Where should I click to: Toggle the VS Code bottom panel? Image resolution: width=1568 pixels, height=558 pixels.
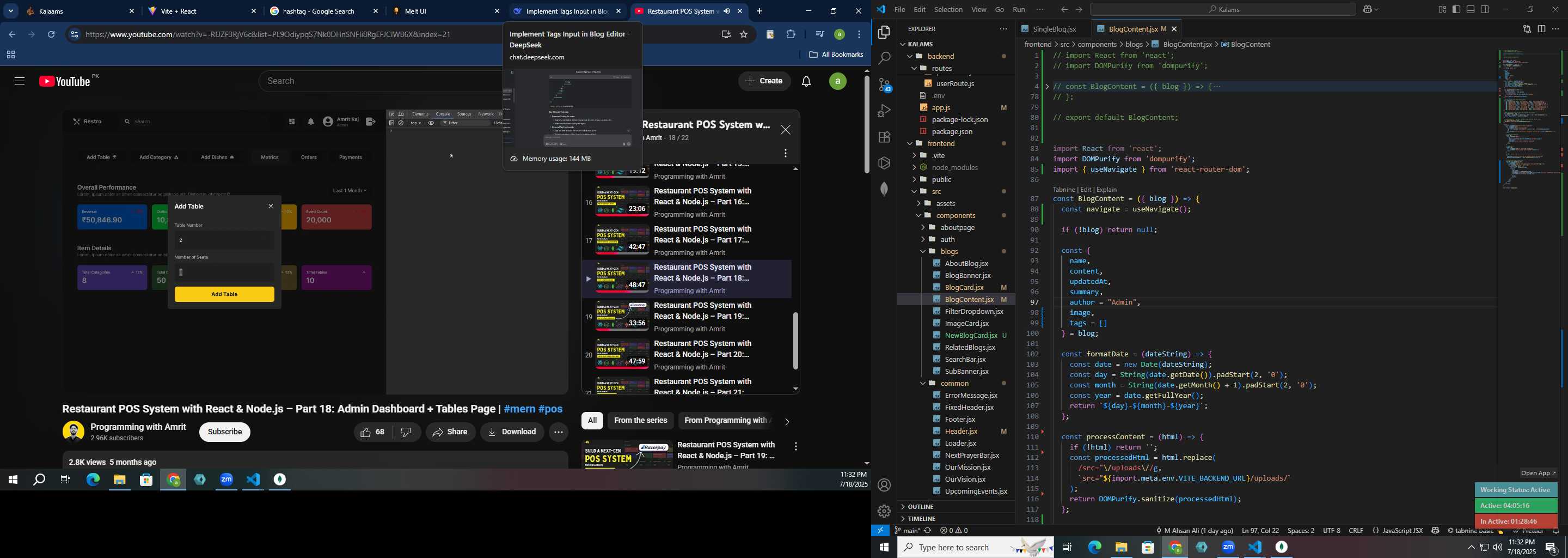pyautogui.click(x=1471, y=10)
